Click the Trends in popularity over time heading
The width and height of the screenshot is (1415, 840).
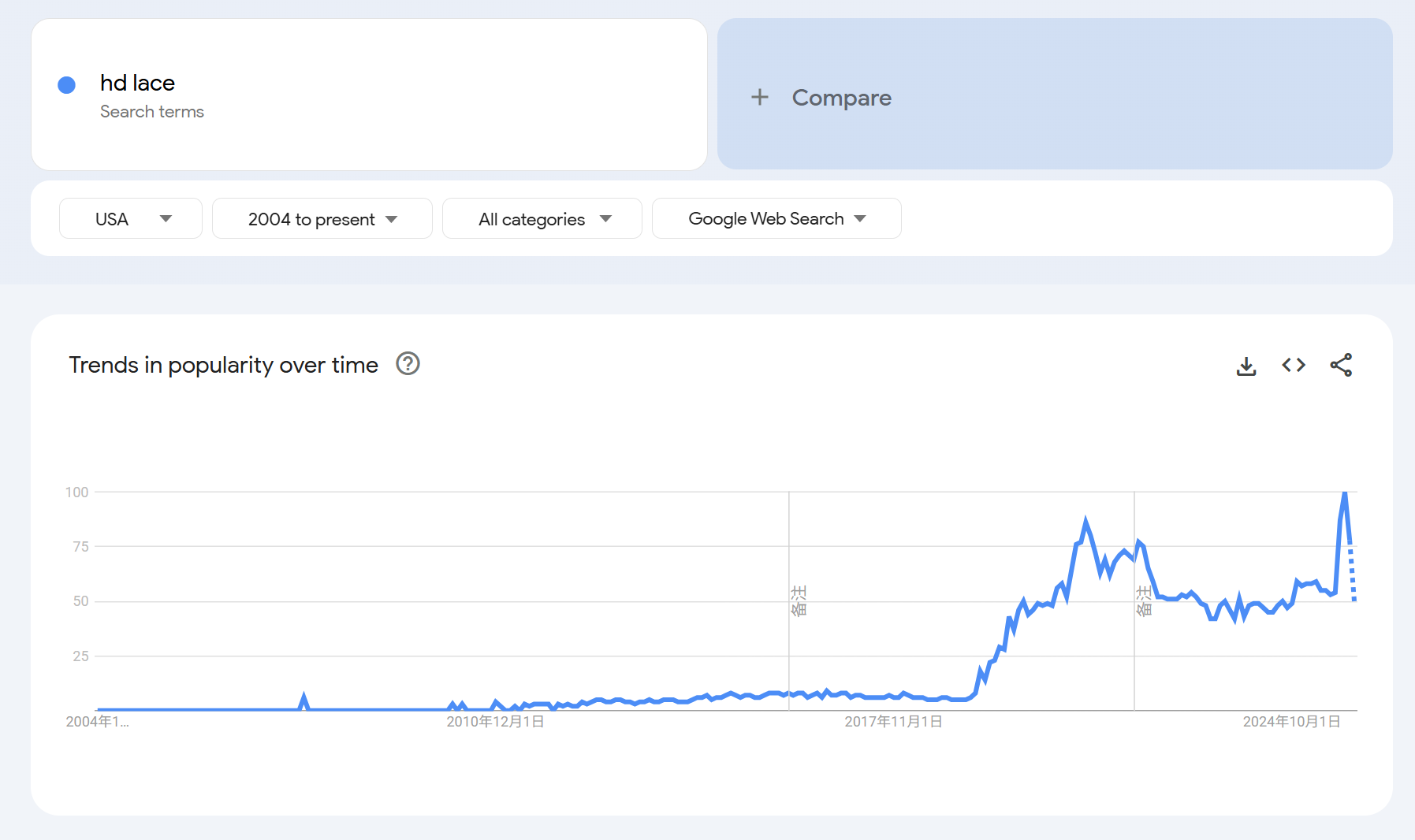[223, 365]
